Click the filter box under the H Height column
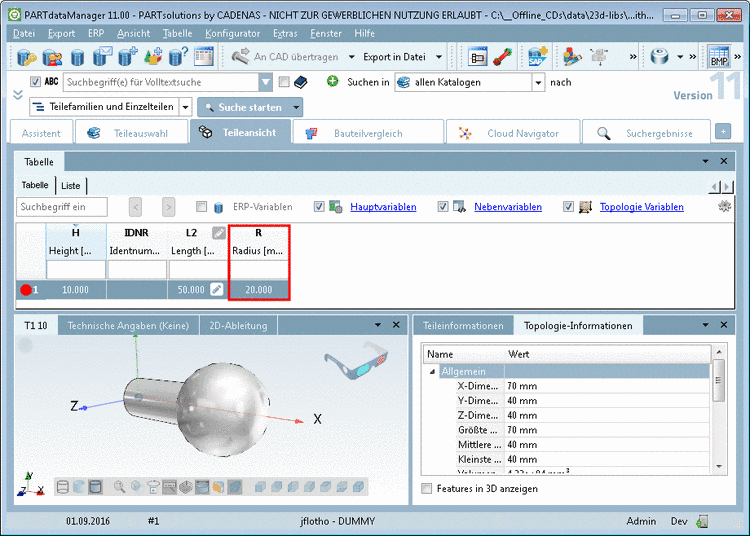Image resolution: width=750 pixels, height=536 pixels. tap(76, 270)
